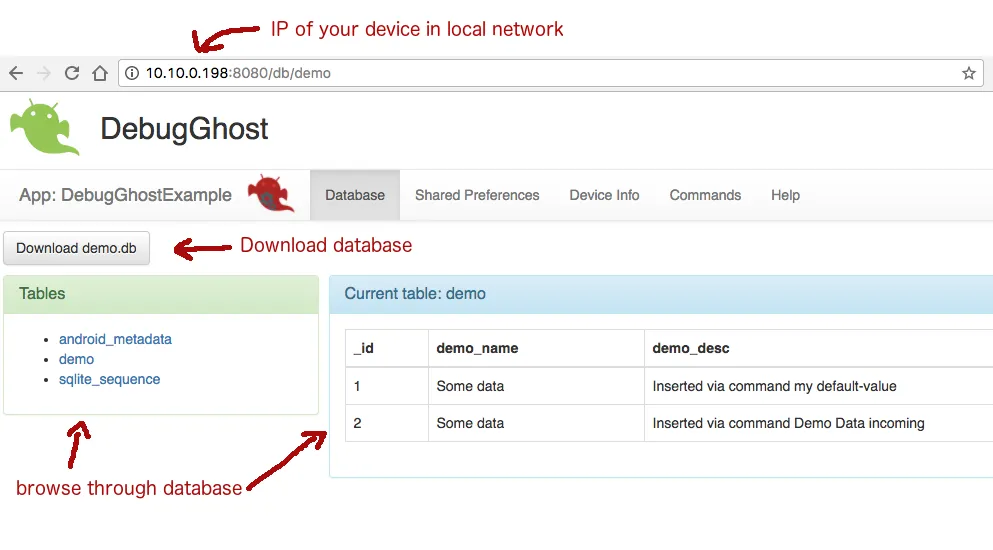This screenshot has height=550, width=993.
Task: Select the cell with _id 2
Action: (x=387, y=423)
